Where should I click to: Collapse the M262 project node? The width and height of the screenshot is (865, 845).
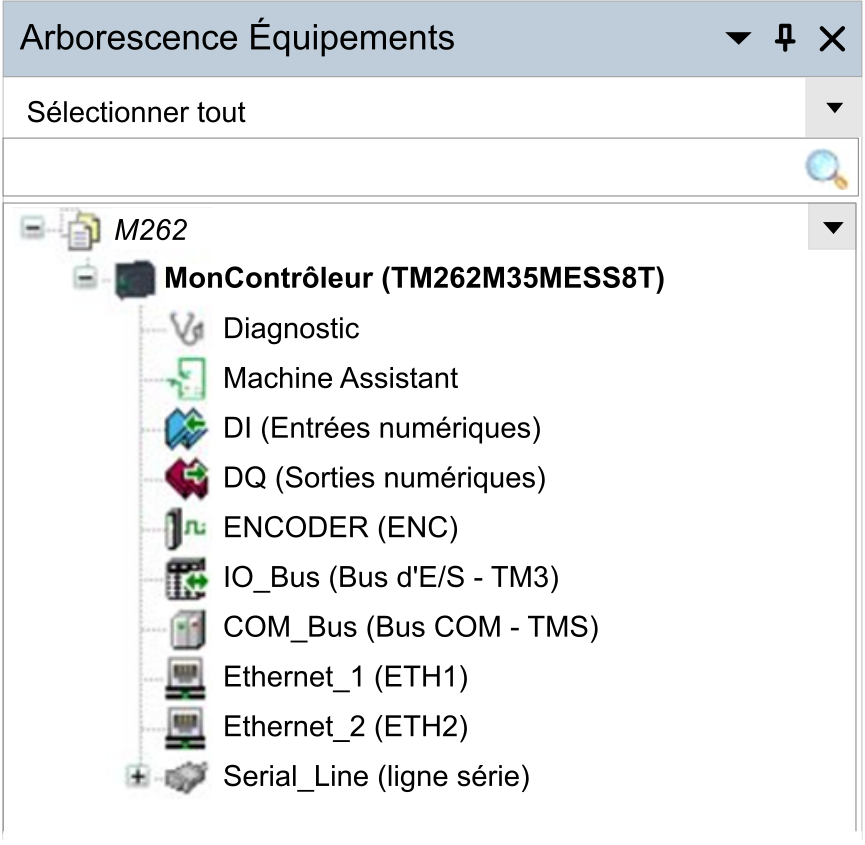(33, 228)
